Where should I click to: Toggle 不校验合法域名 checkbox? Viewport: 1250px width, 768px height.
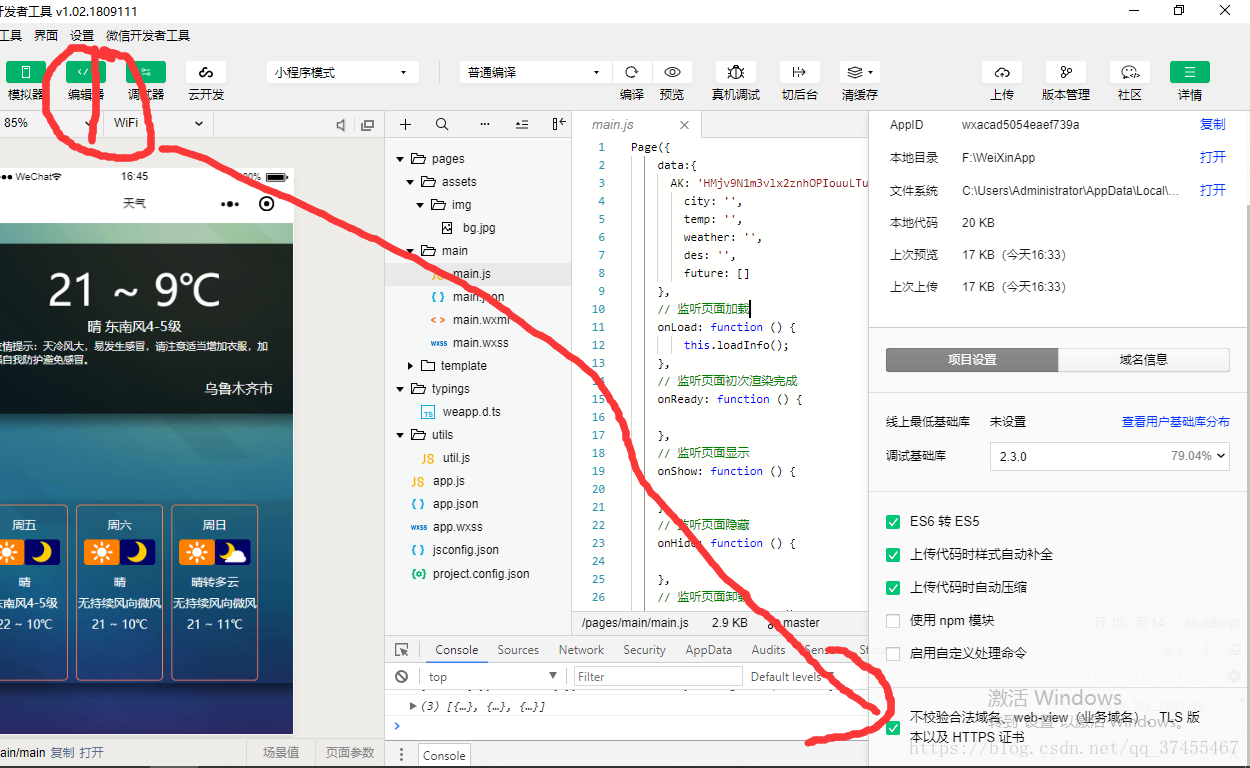pyautogui.click(x=893, y=727)
